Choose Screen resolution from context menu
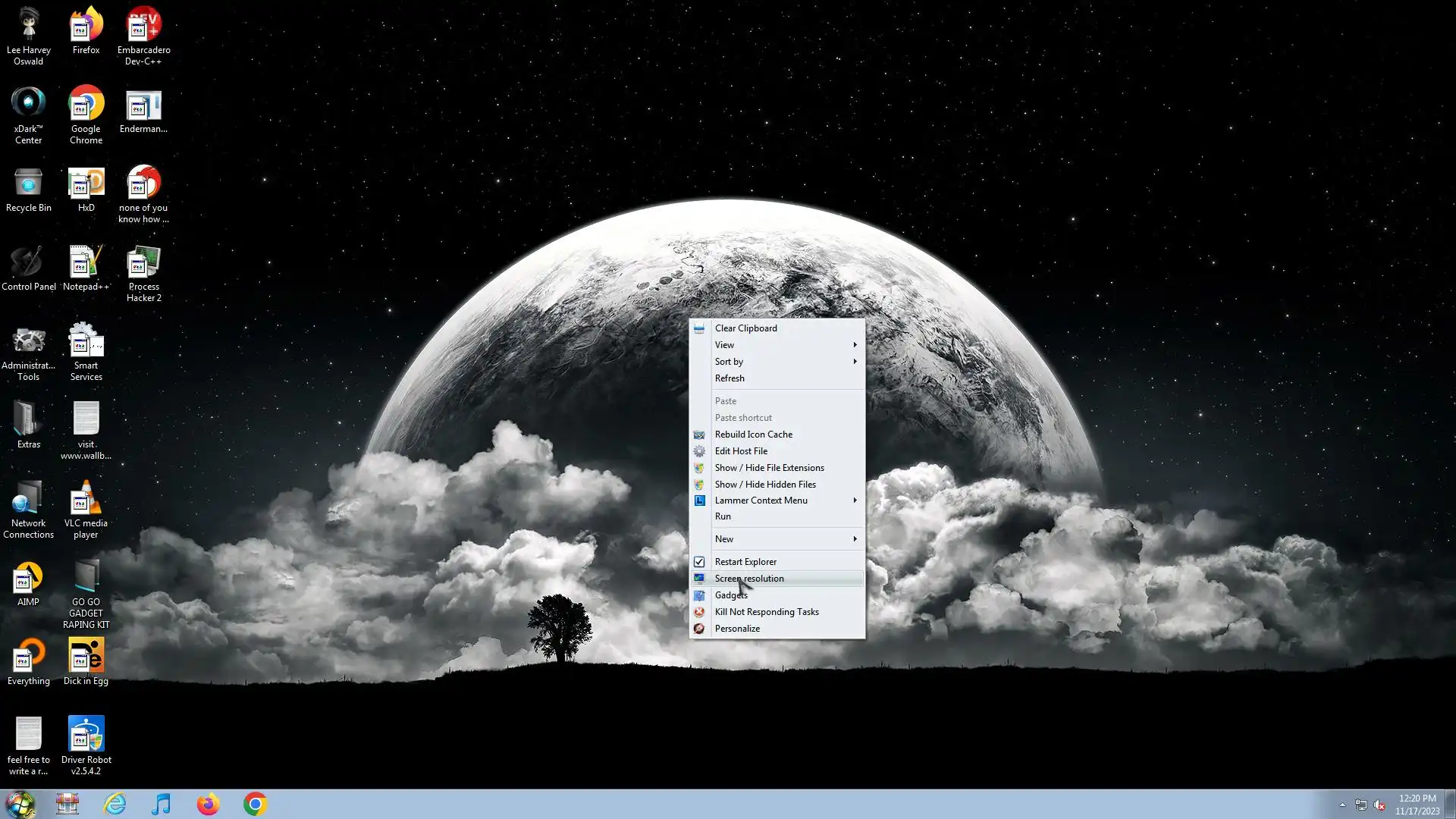The height and width of the screenshot is (819, 1456). 749,579
